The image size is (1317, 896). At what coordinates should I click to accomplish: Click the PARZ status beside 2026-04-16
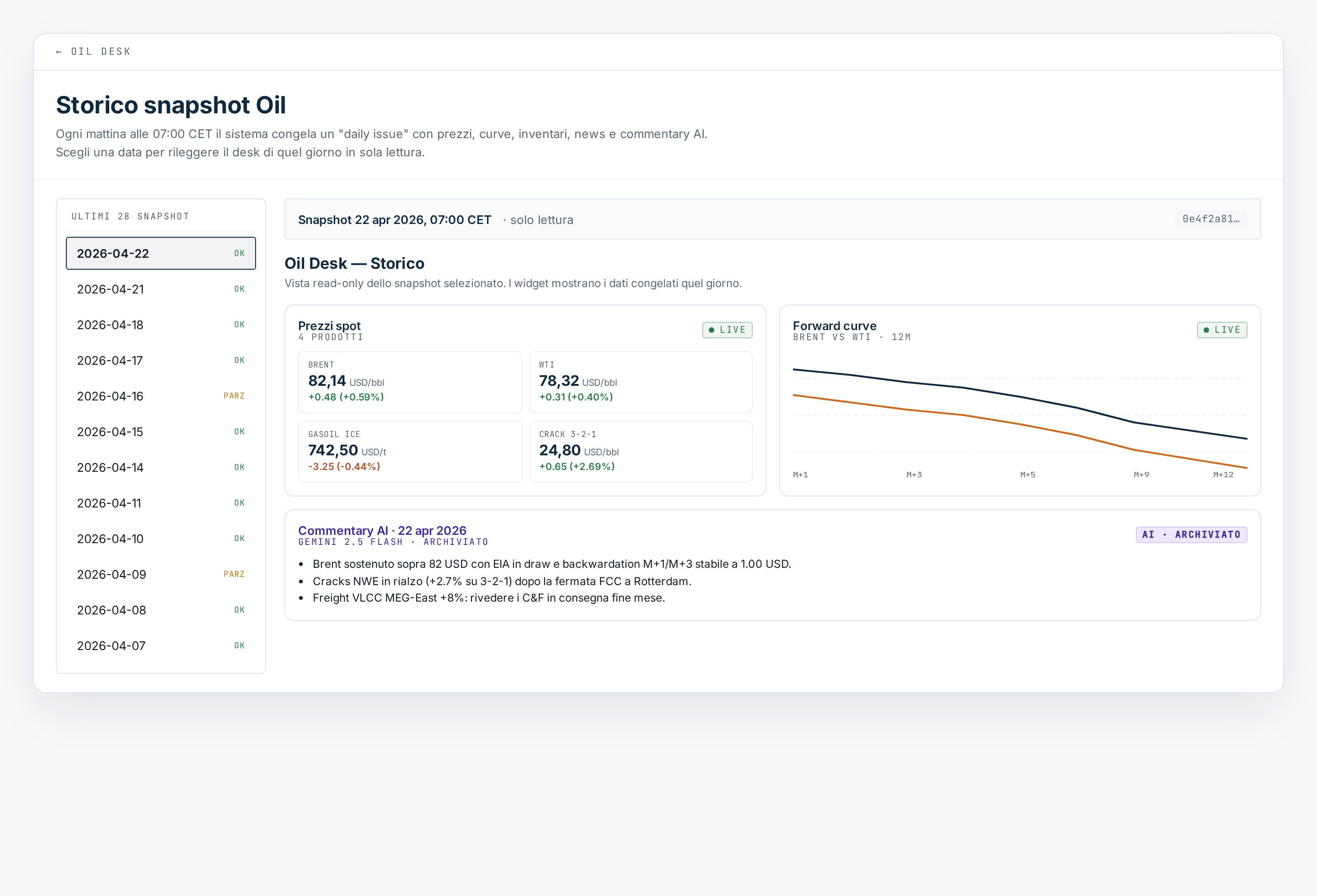click(234, 396)
